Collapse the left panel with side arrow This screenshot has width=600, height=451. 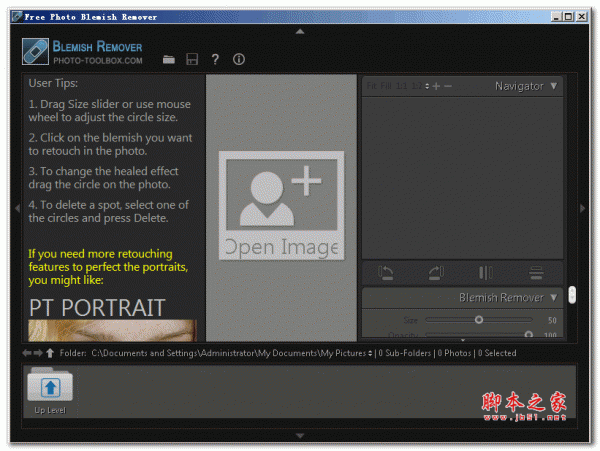(17, 208)
